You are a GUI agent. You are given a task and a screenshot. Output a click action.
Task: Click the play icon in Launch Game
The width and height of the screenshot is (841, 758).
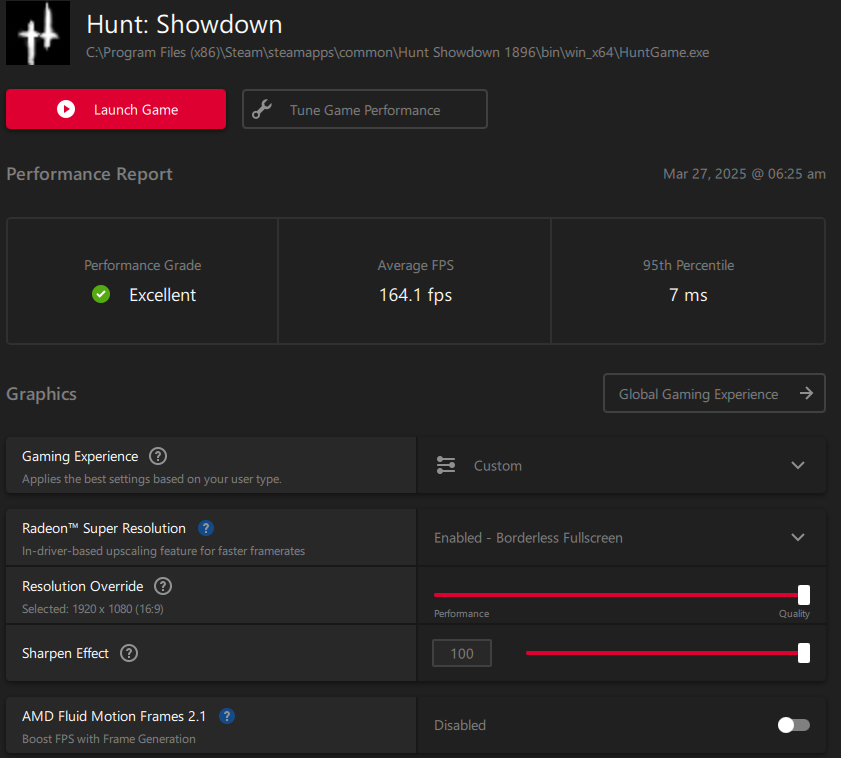[66, 109]
